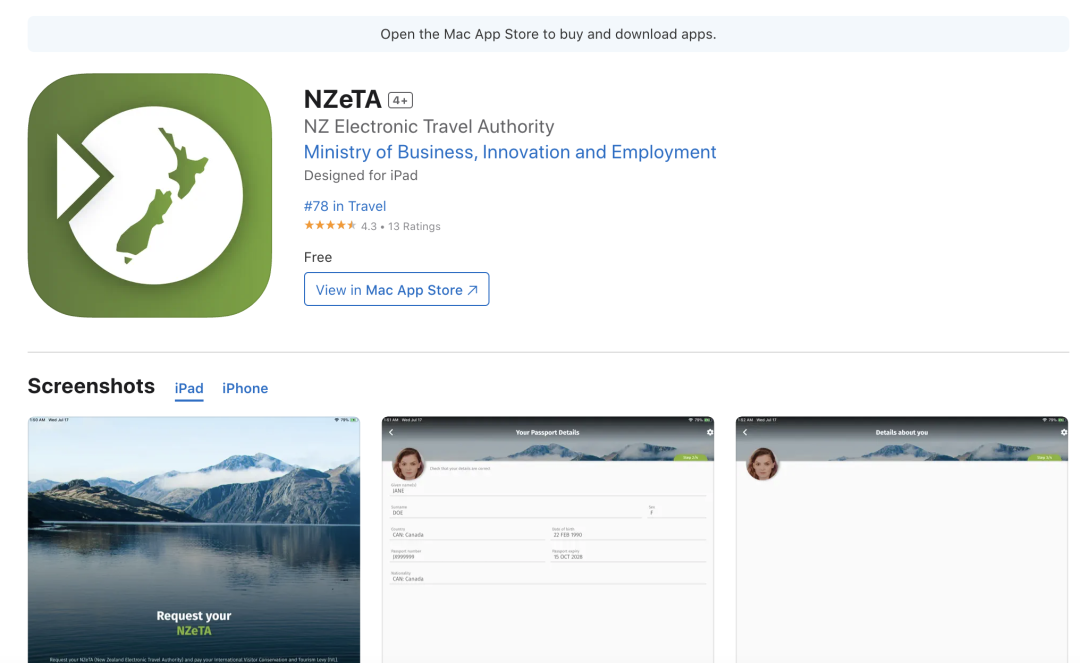
Task: Click the orange star rating icons
Action: pos(330,226)
